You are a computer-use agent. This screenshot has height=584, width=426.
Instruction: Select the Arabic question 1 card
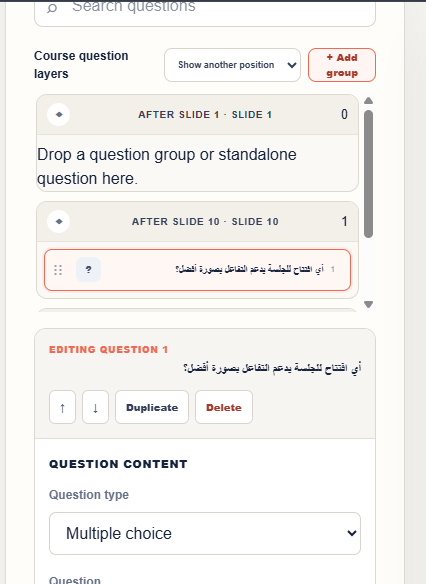click(197, 270)
